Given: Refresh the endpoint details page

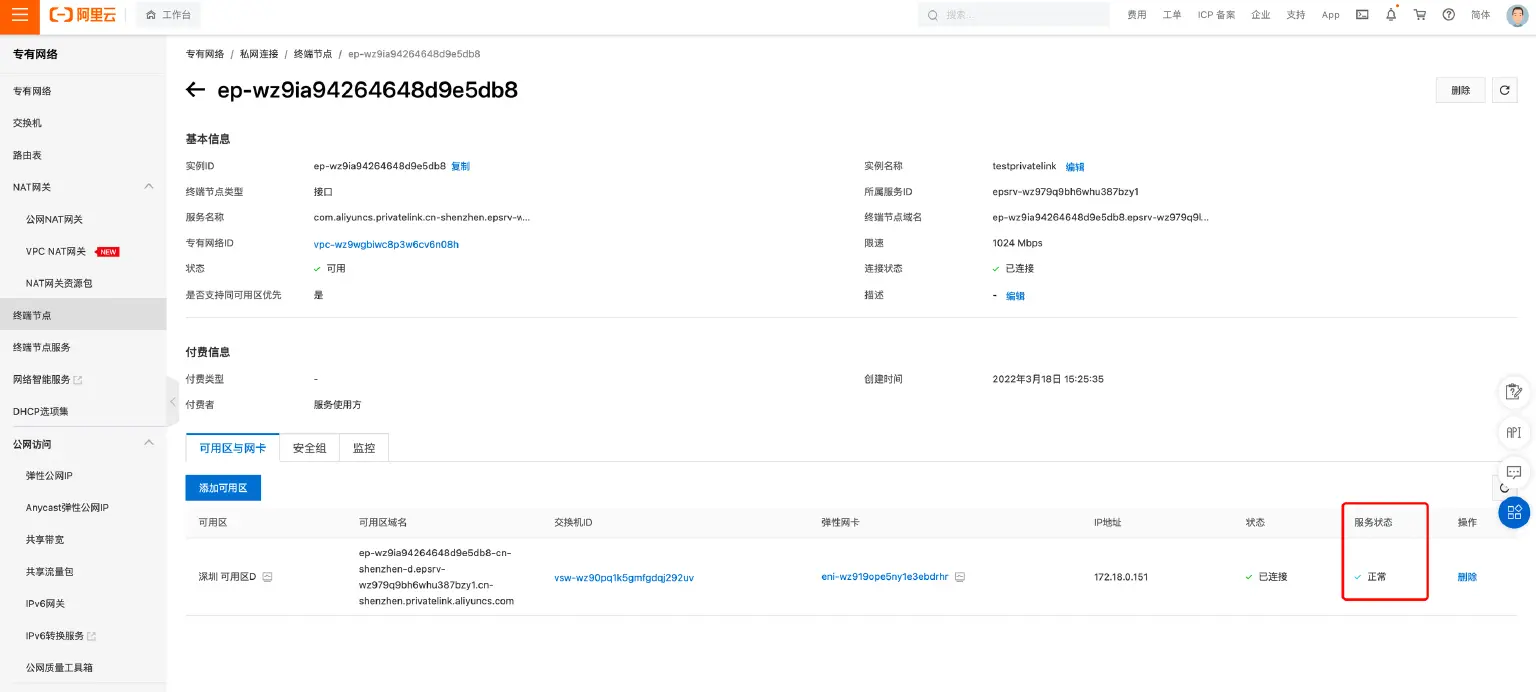Looking at the screenshot, I should tap(1504, 90).
